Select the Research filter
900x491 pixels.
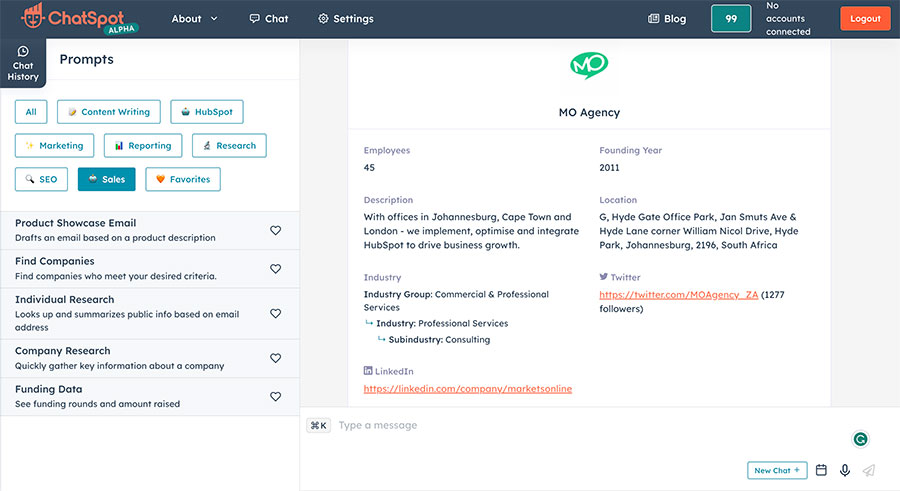tap(229, 146)
